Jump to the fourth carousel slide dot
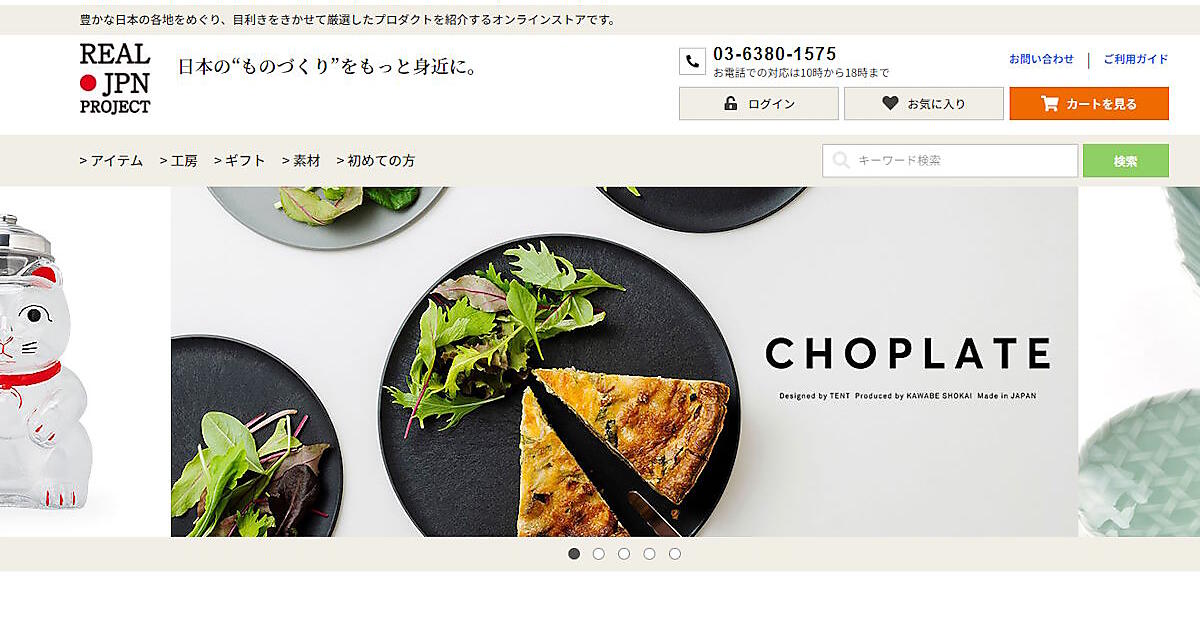1200x630 pixels. [x=650, y=553]
